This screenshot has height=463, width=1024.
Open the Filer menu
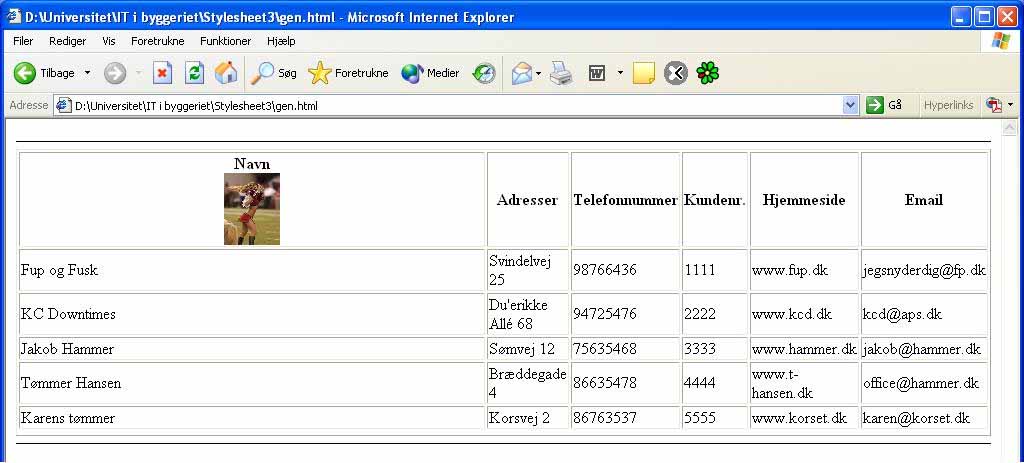23,41
